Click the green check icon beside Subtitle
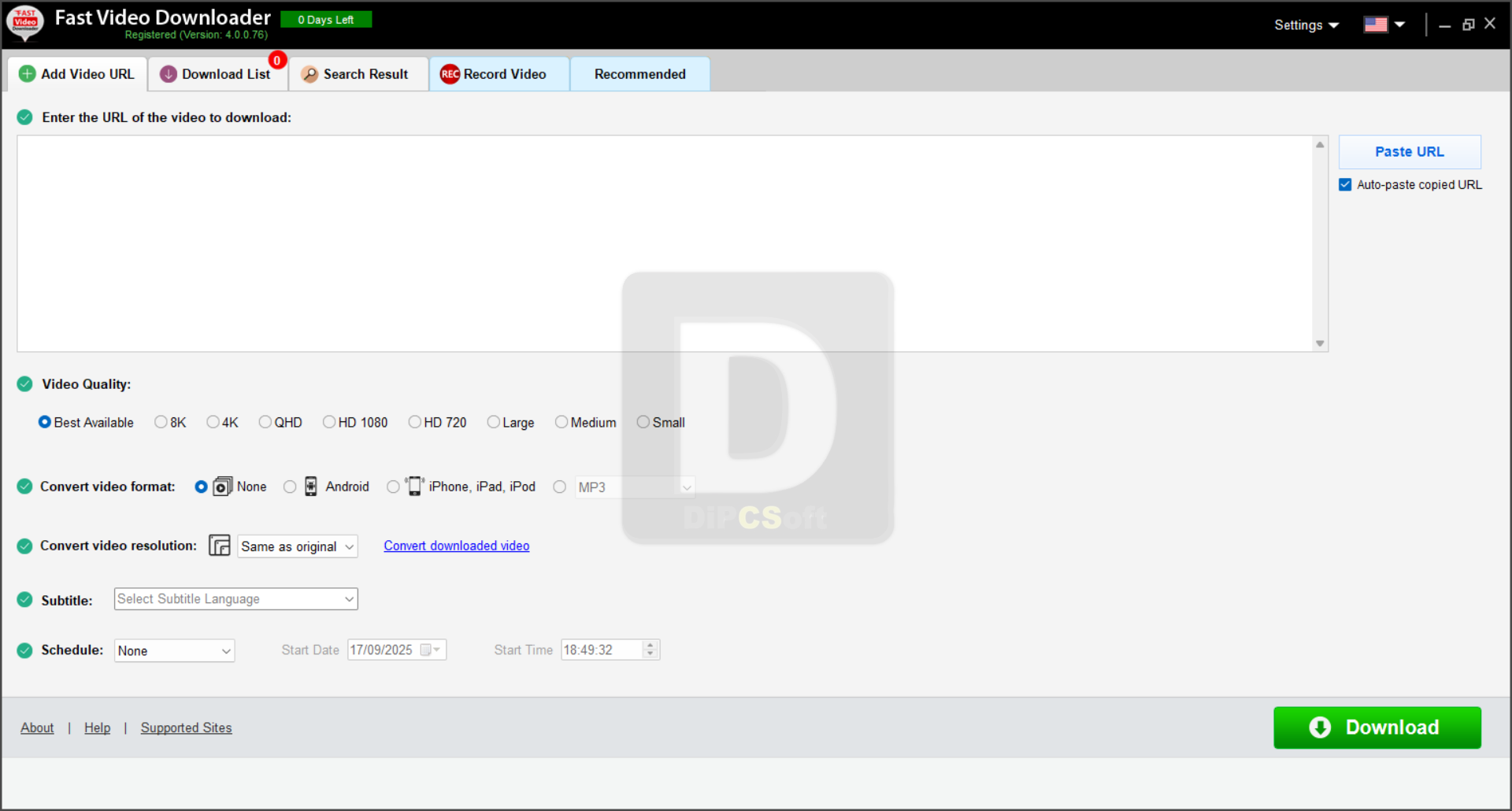This screenshot has height=811, width=1512. click(x=25, y=600)
